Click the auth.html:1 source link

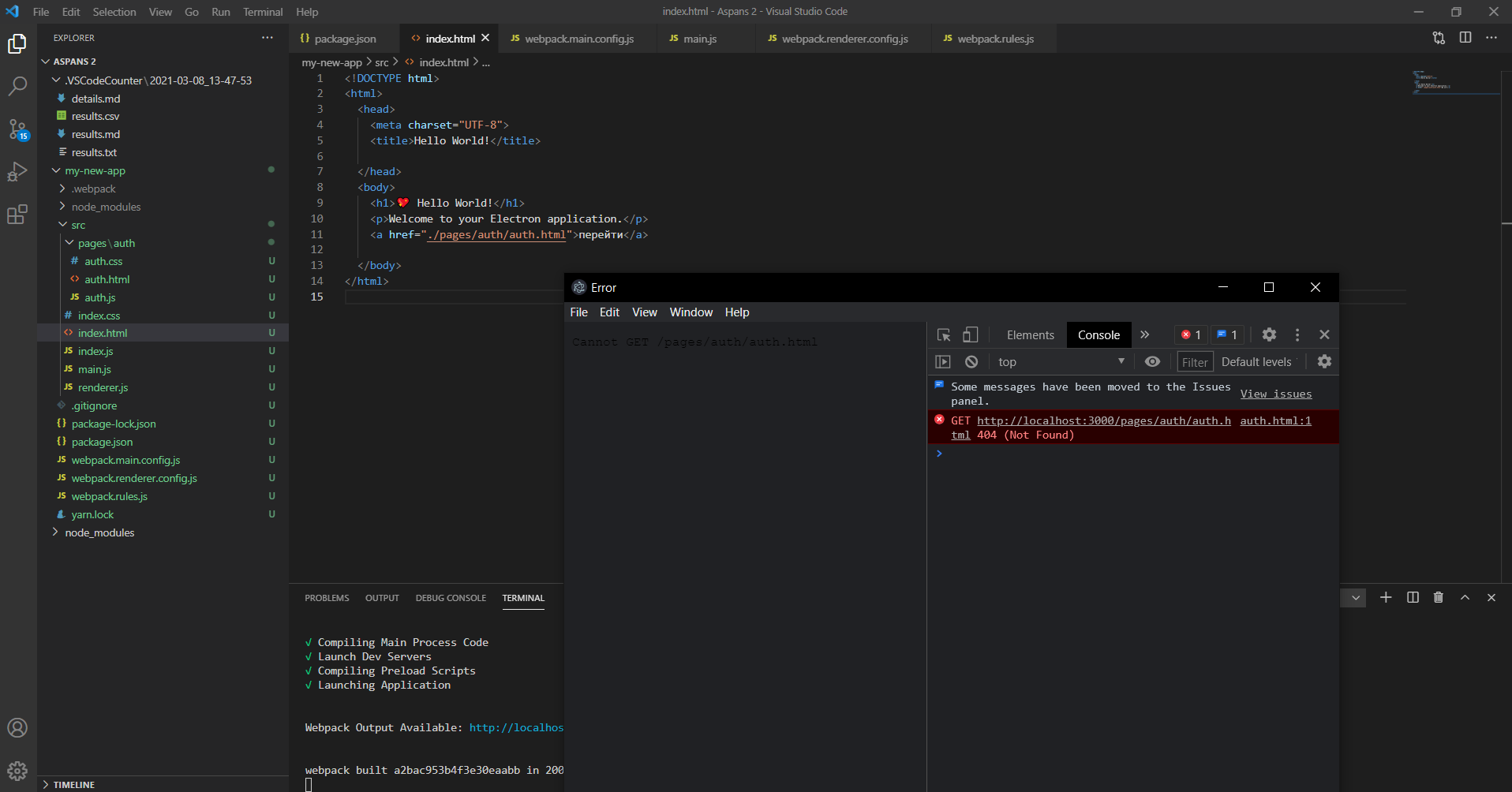(1275, 420)
